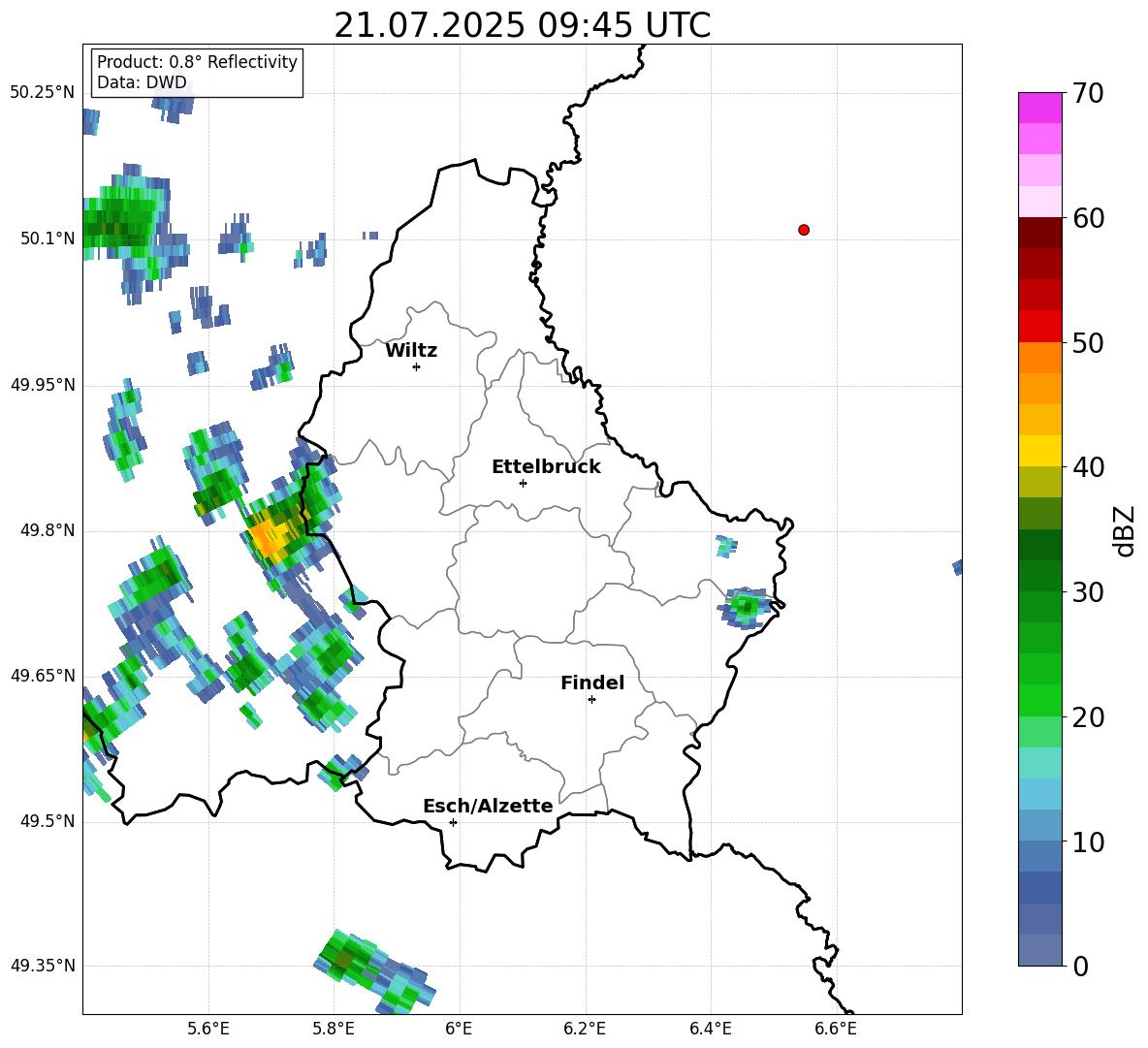Image resolution: width=1148 pixels, height=1048 pixels.
Task: Click the title "21.07.2025 09:45 UTC"
Action: tap(522, 25)
